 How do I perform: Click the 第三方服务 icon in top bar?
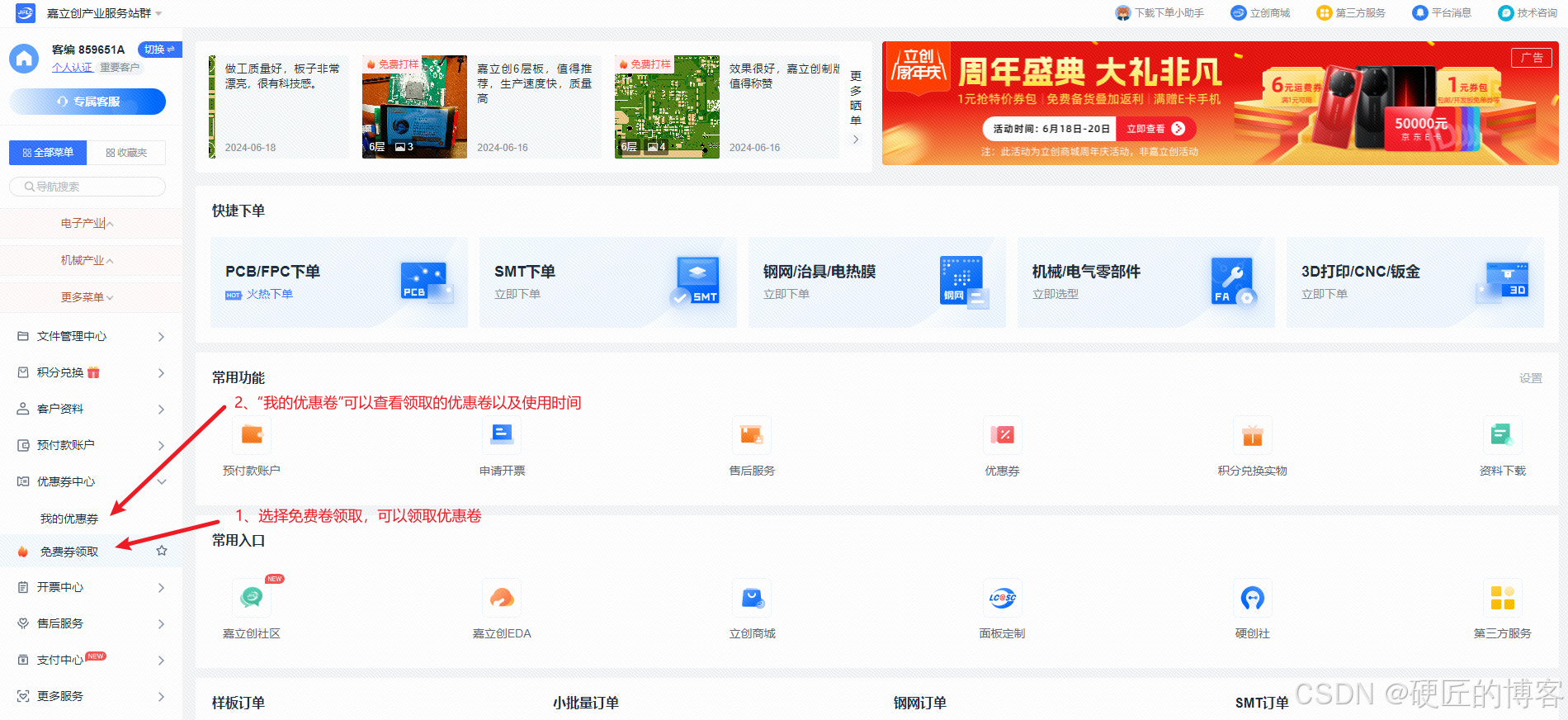point(1325,12)
